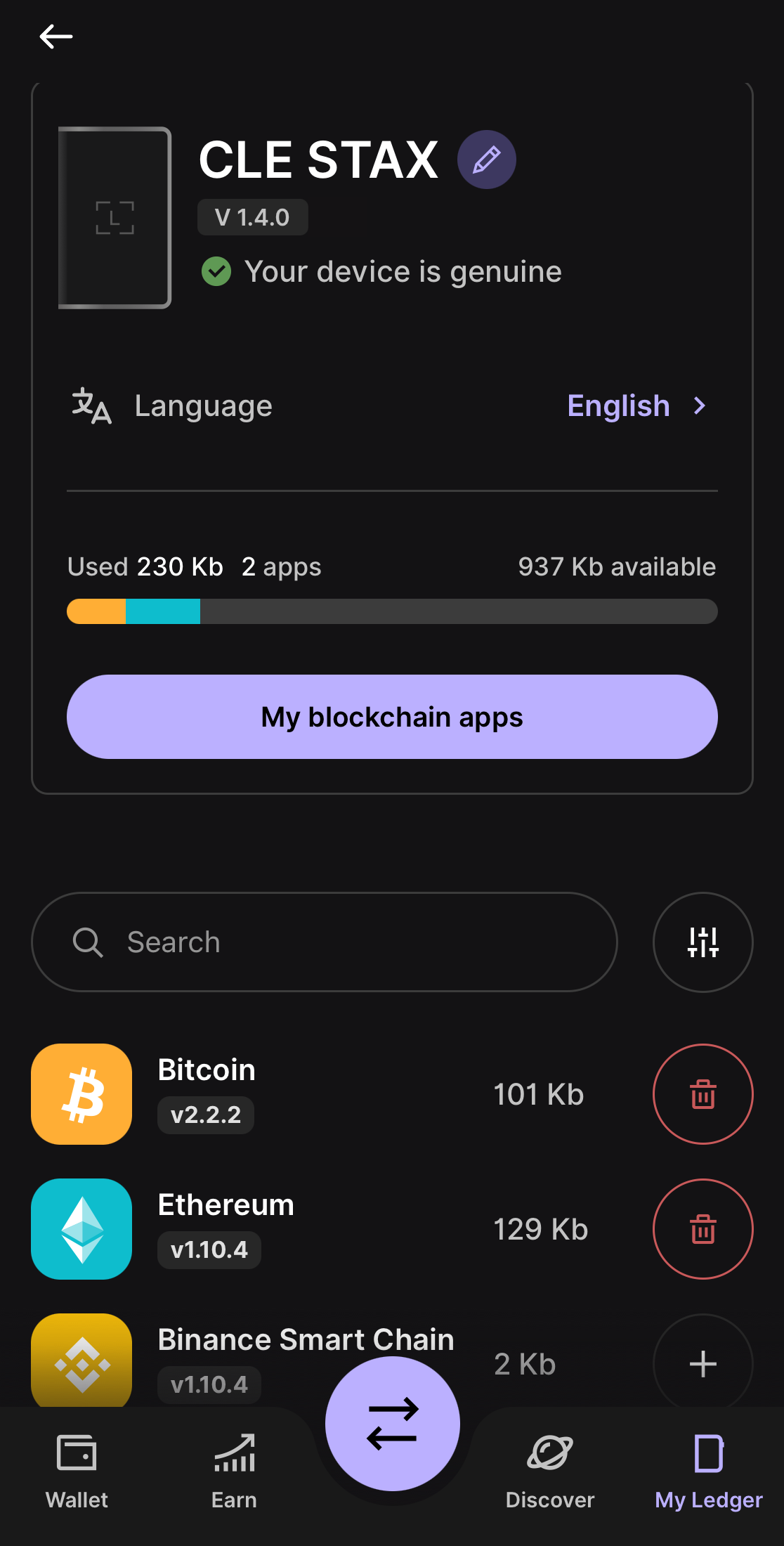
Task: Open the English language selection
Action: (618, 405)
